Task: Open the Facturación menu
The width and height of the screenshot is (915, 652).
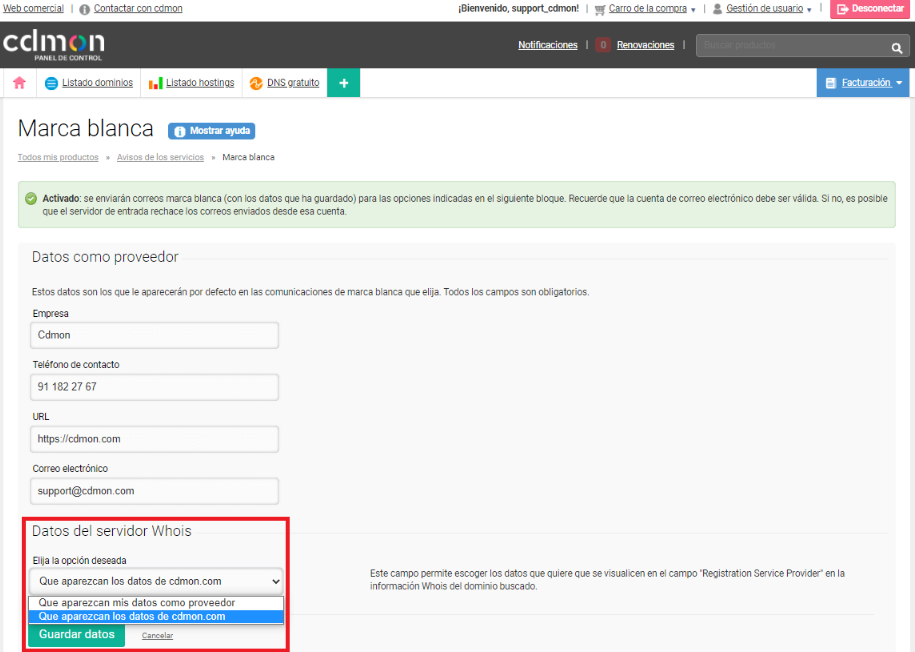Action: (863, 83)
